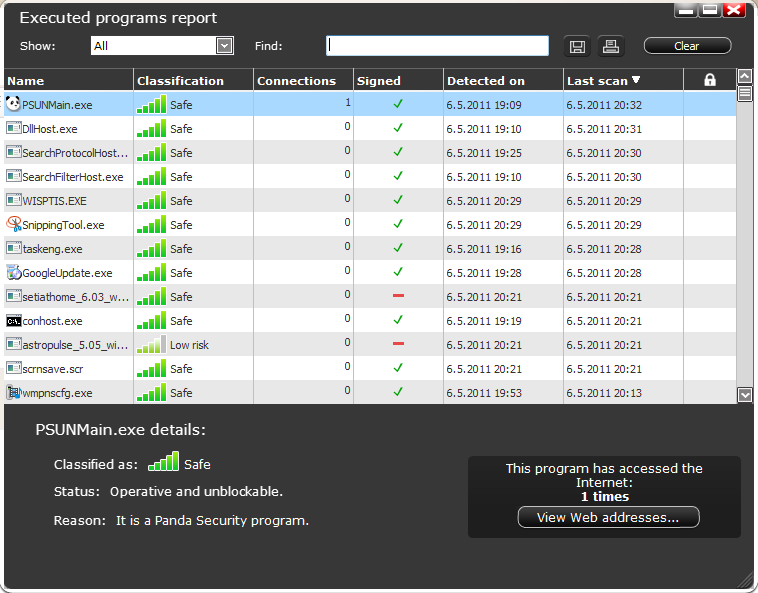The height and width of the screenshot is (593, 758).
Task: Sort by the Name column header
Action: 69,81
